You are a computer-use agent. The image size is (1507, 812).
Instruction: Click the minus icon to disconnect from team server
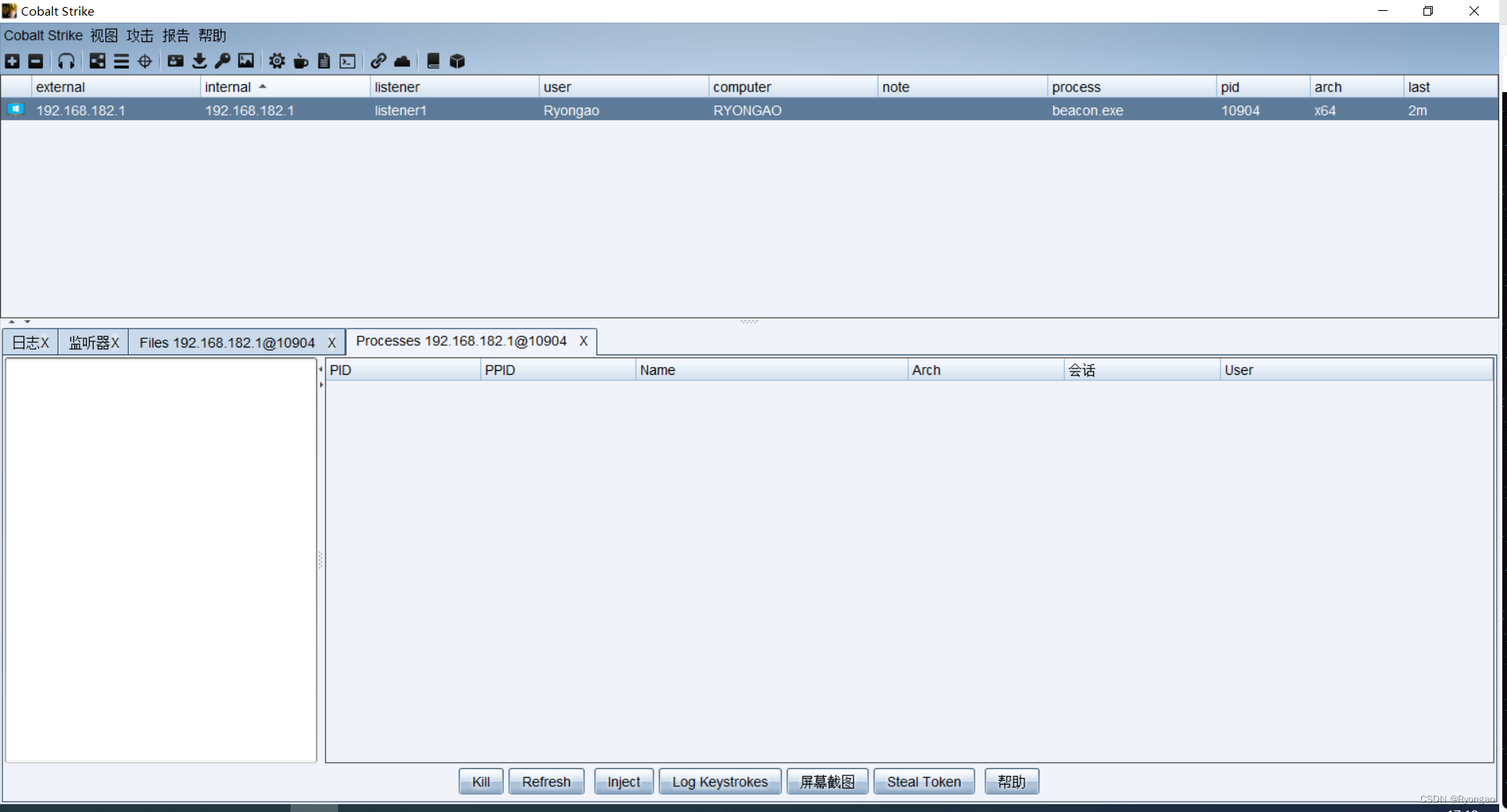36,61
